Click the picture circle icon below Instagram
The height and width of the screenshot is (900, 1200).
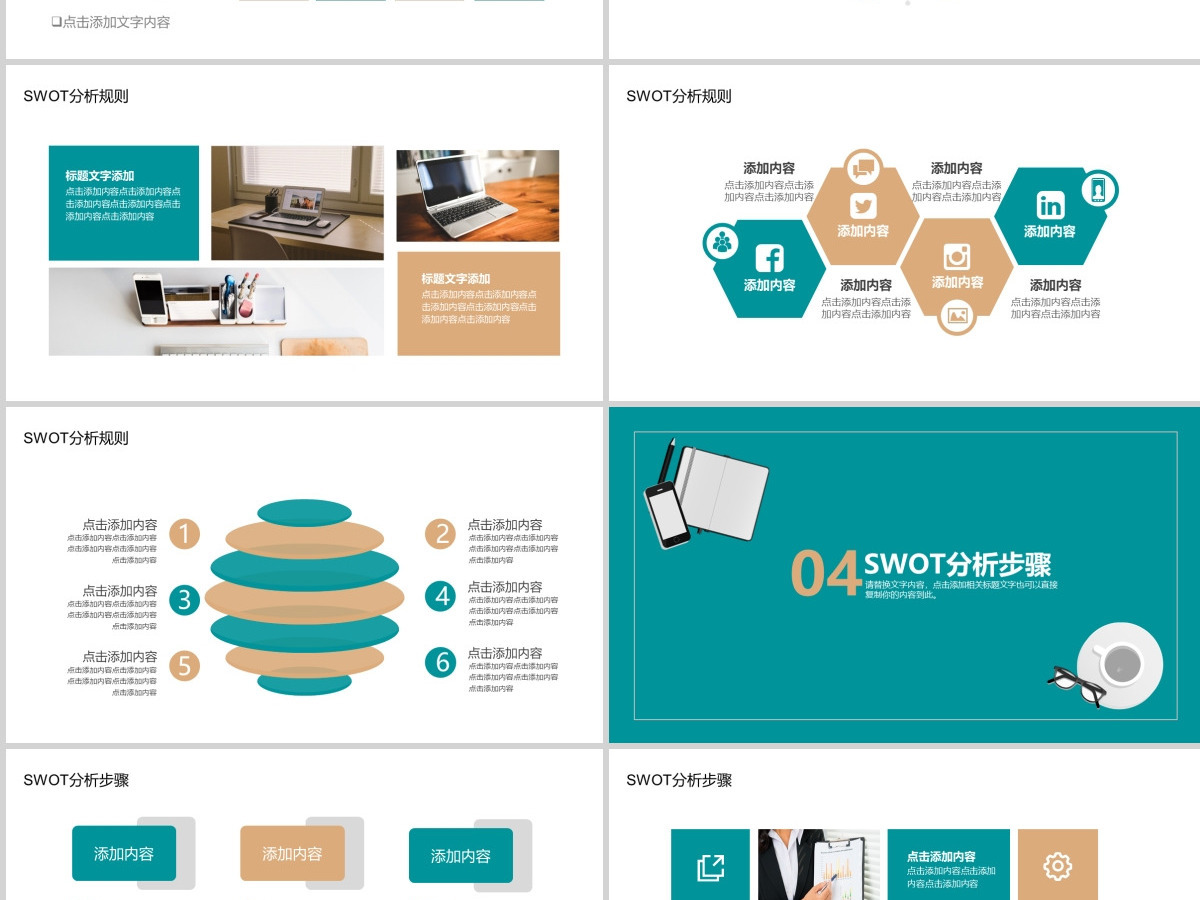[957, 316]
